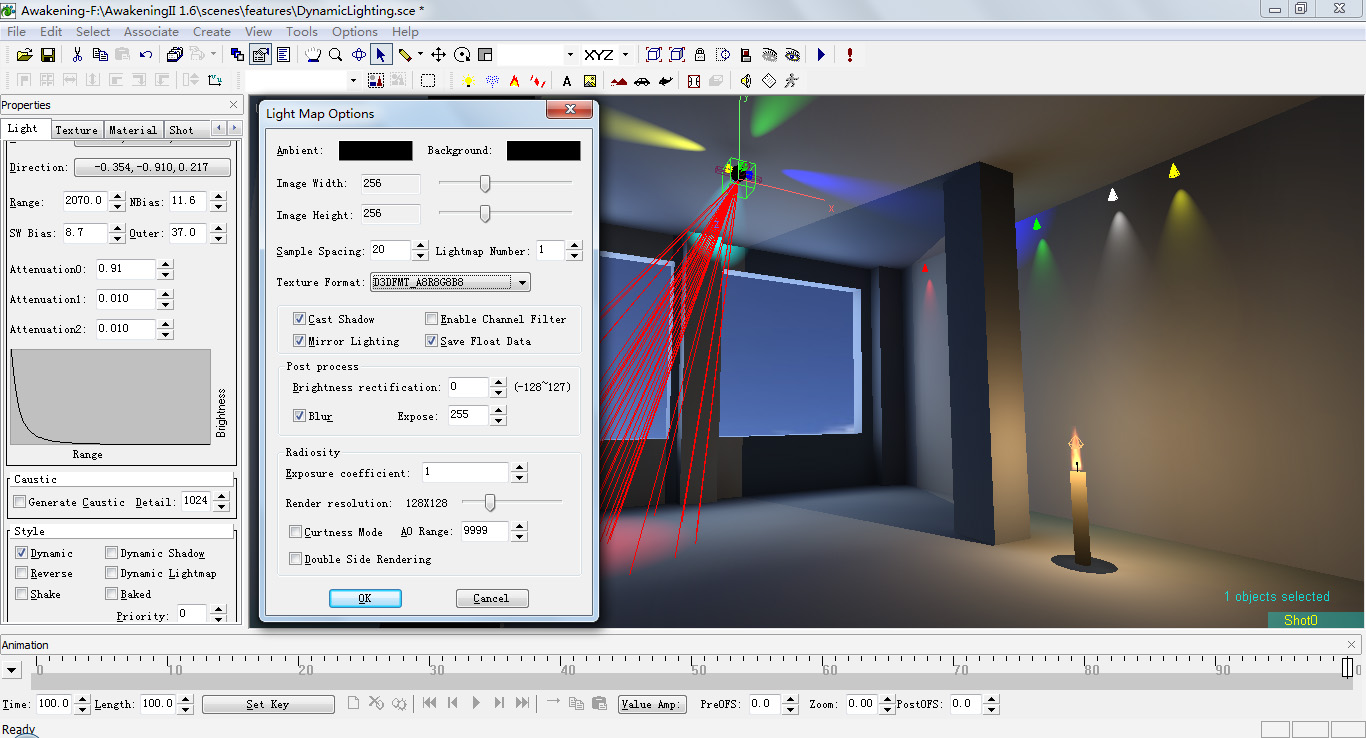Open the Texture Format dropdown

coord(522,281)
